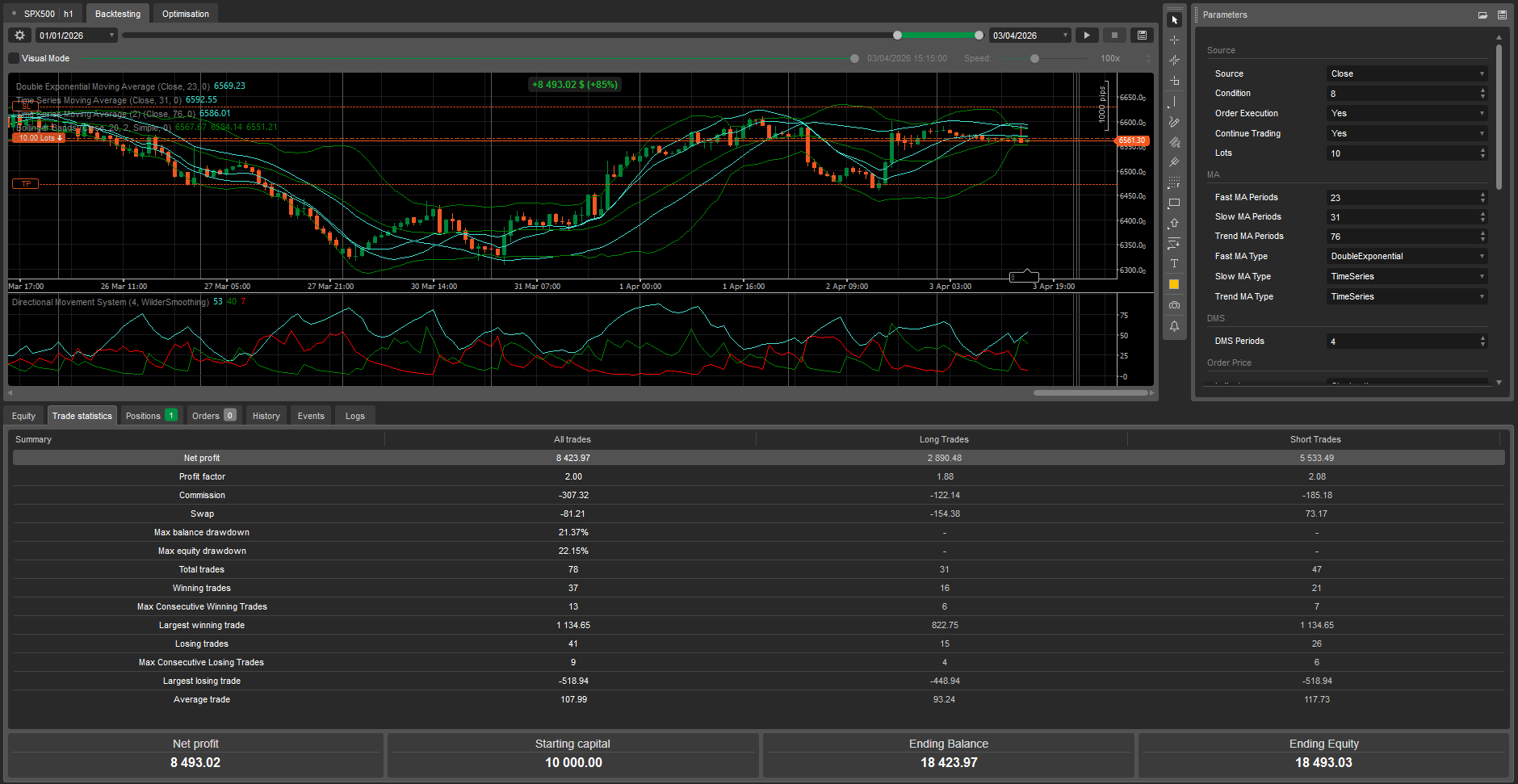Select the pencil freehand drawing tool
The image size is (1518, 784).
coord(1174,122)
